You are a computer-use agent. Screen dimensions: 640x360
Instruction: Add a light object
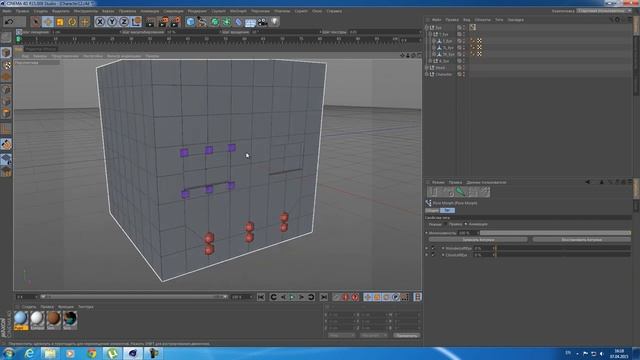[274, 22]
